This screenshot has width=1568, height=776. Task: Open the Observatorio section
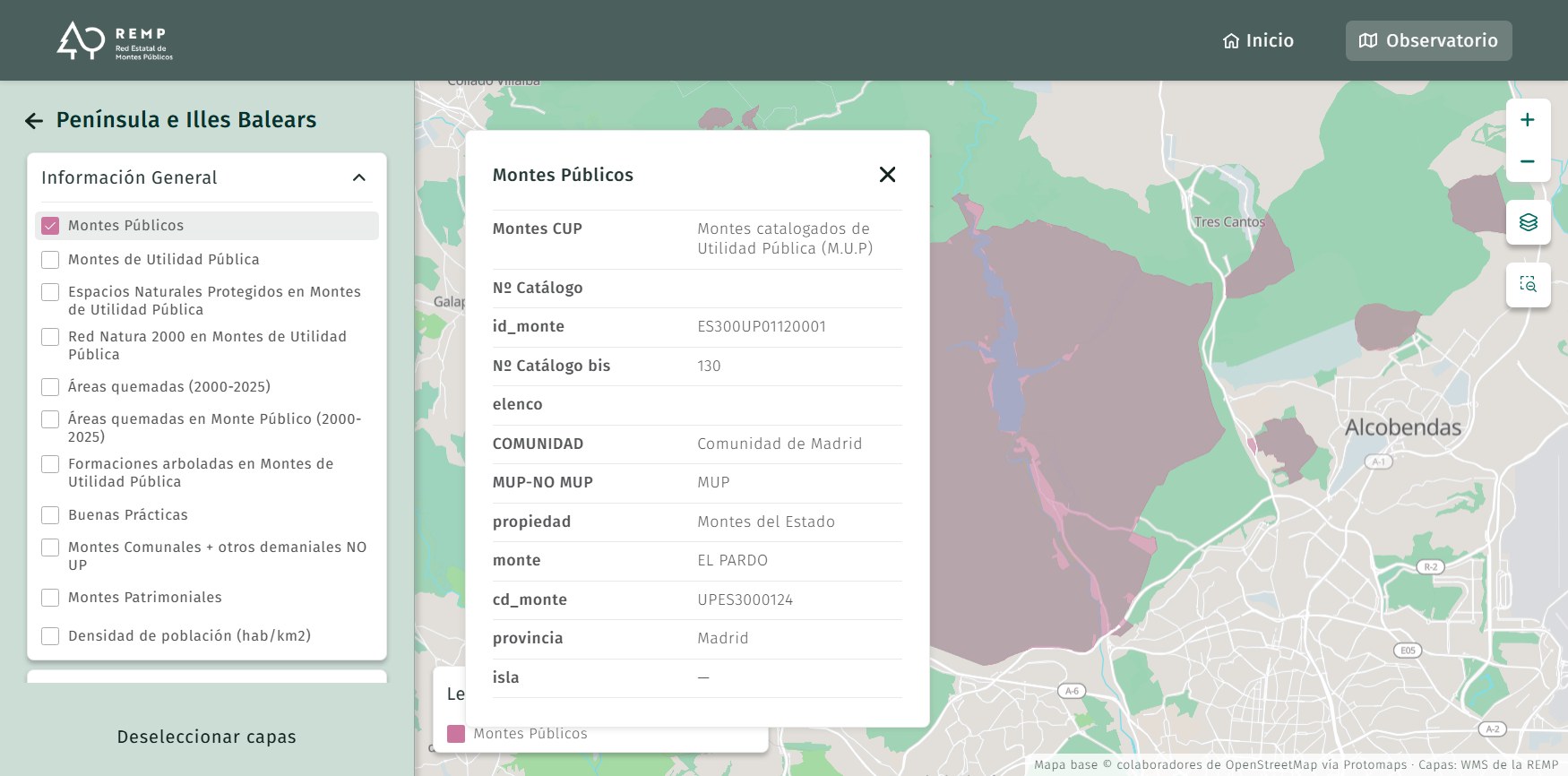coord(1428,40)
